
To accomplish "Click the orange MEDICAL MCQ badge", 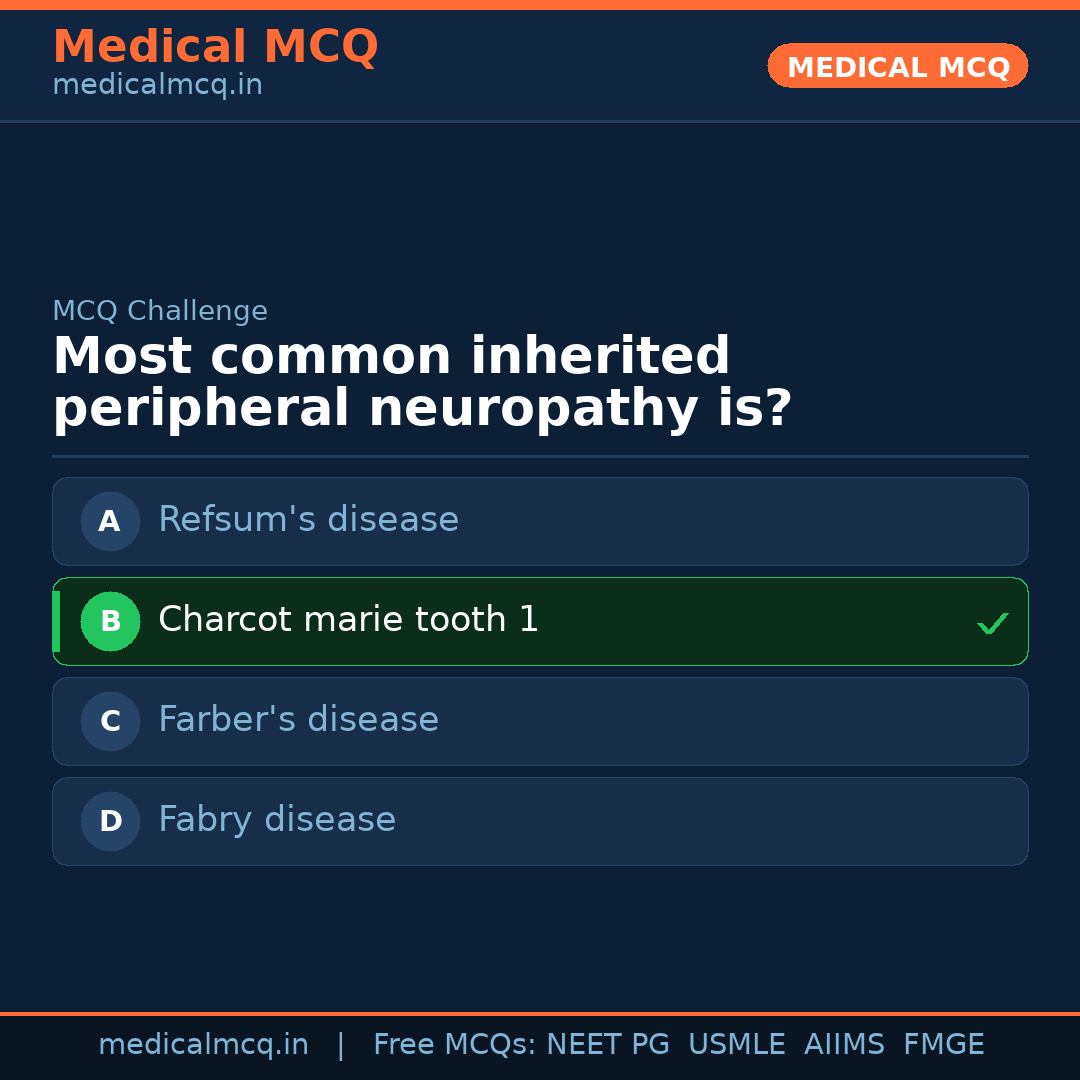I will click(897, 66).
